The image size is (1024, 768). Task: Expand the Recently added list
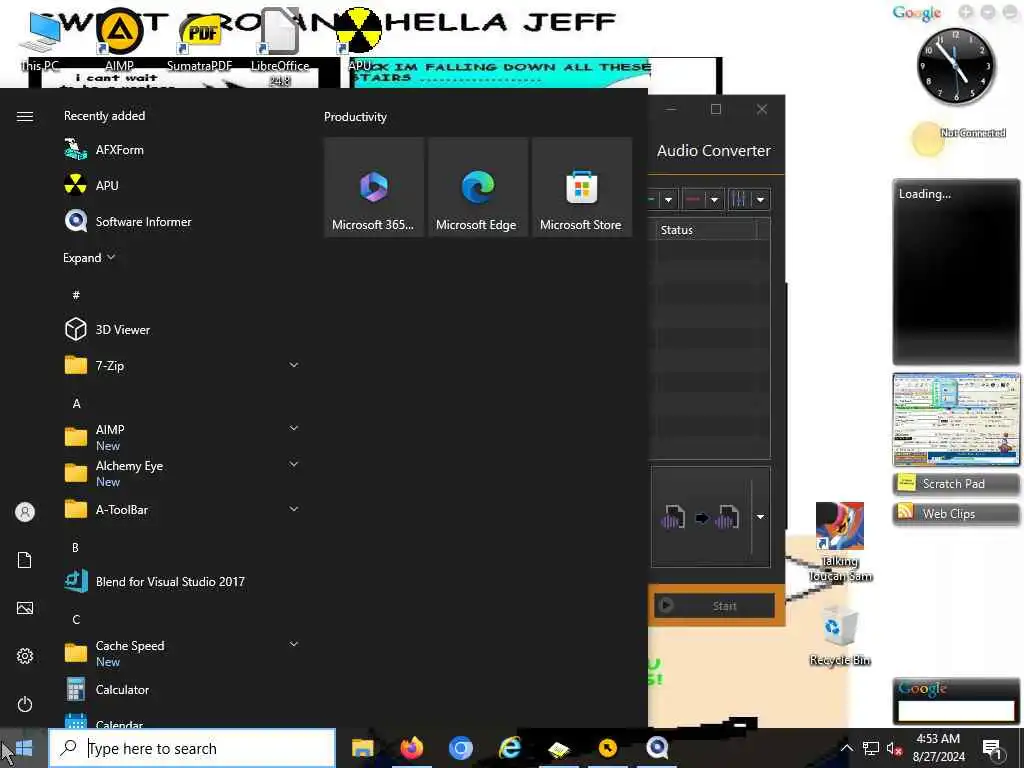89,257
